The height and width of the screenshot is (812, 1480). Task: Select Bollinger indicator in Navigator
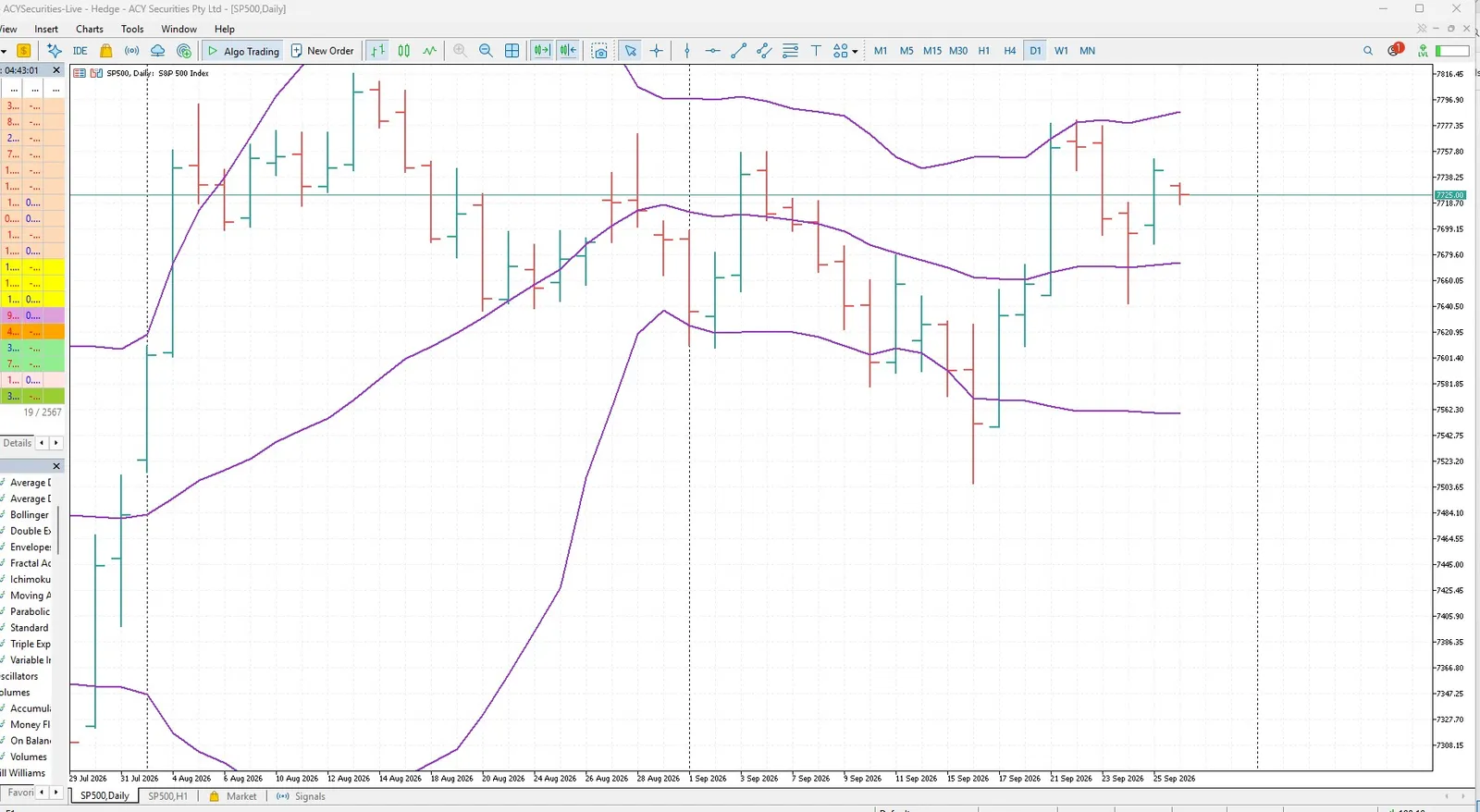(30, 515)
